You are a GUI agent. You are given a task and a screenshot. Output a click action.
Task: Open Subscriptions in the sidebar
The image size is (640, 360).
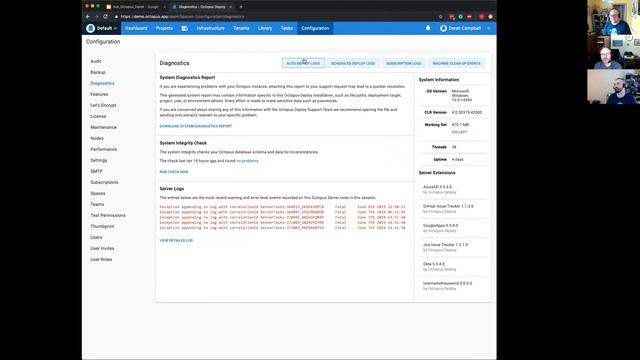click(104, 182)
